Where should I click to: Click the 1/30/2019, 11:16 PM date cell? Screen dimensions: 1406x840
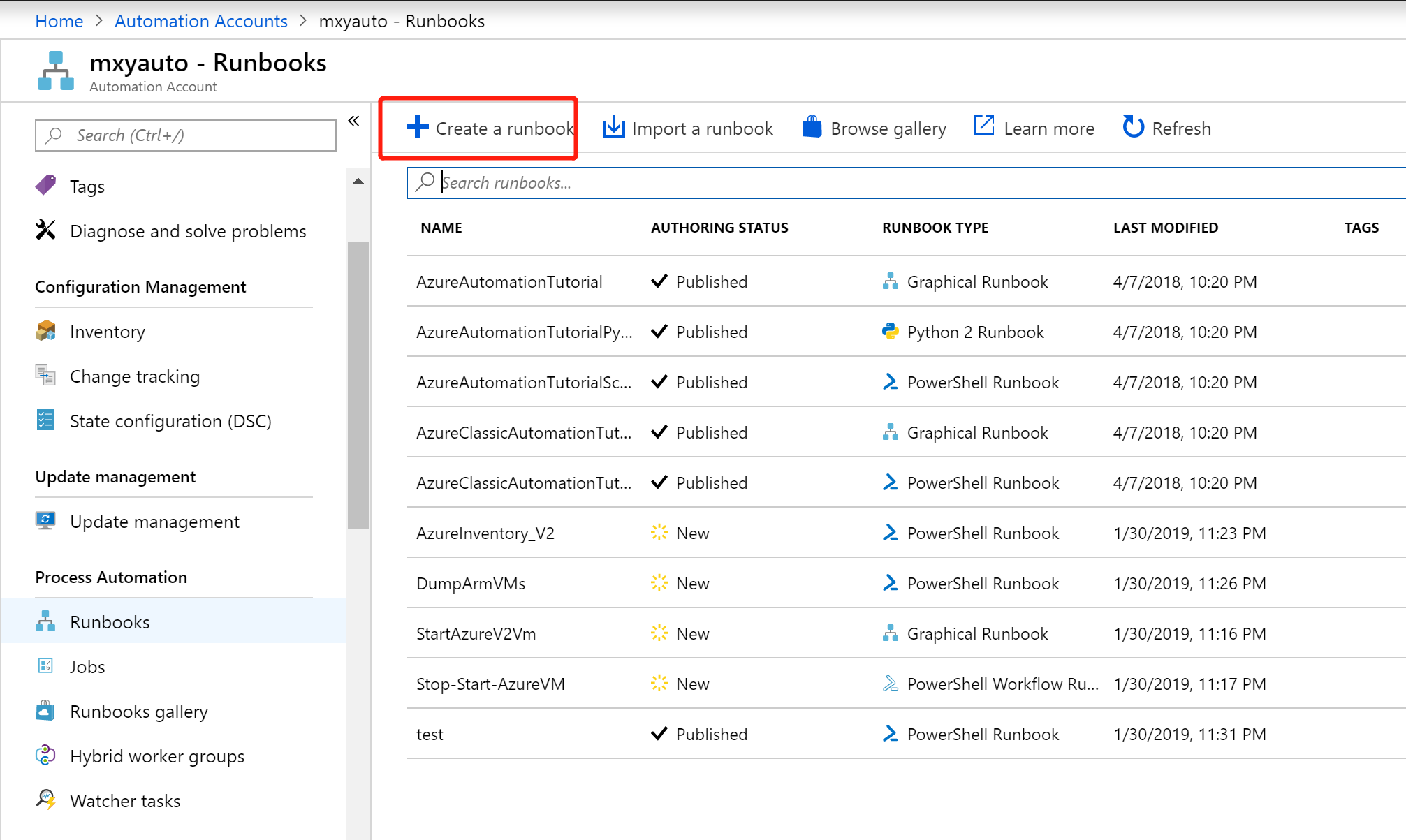(1189, 634)
